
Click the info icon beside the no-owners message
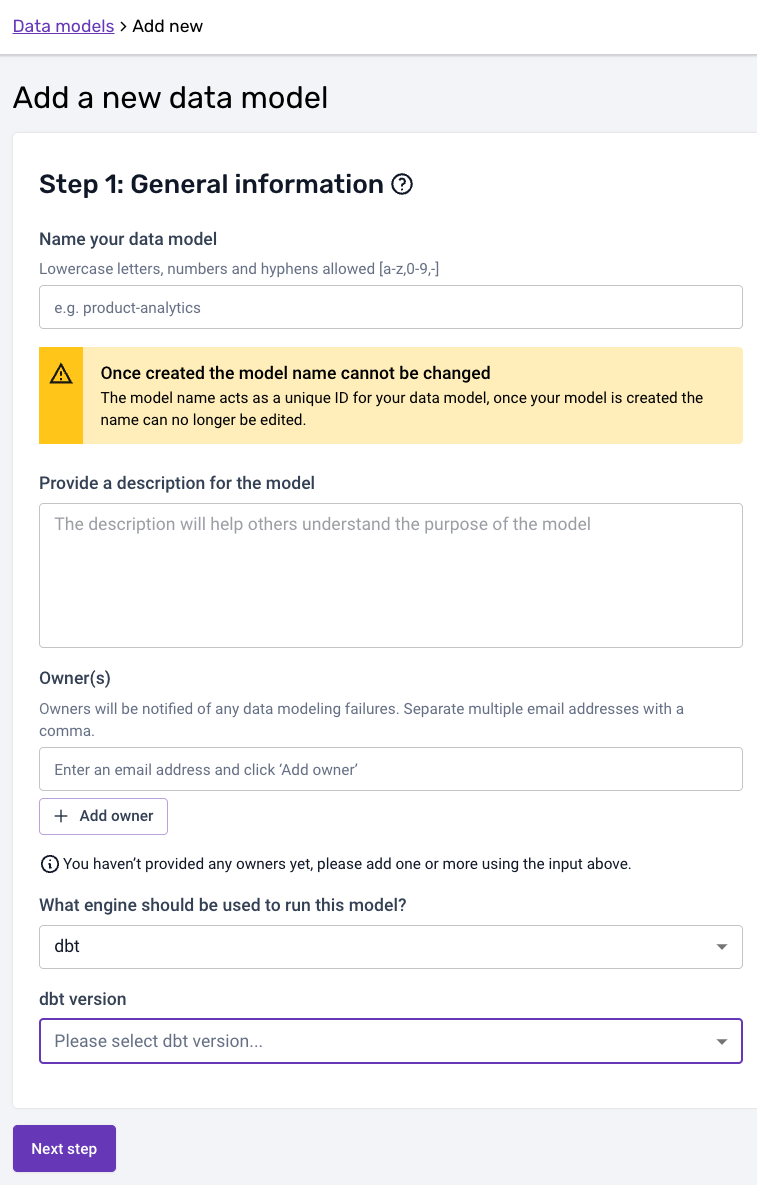tap(49, 864)
